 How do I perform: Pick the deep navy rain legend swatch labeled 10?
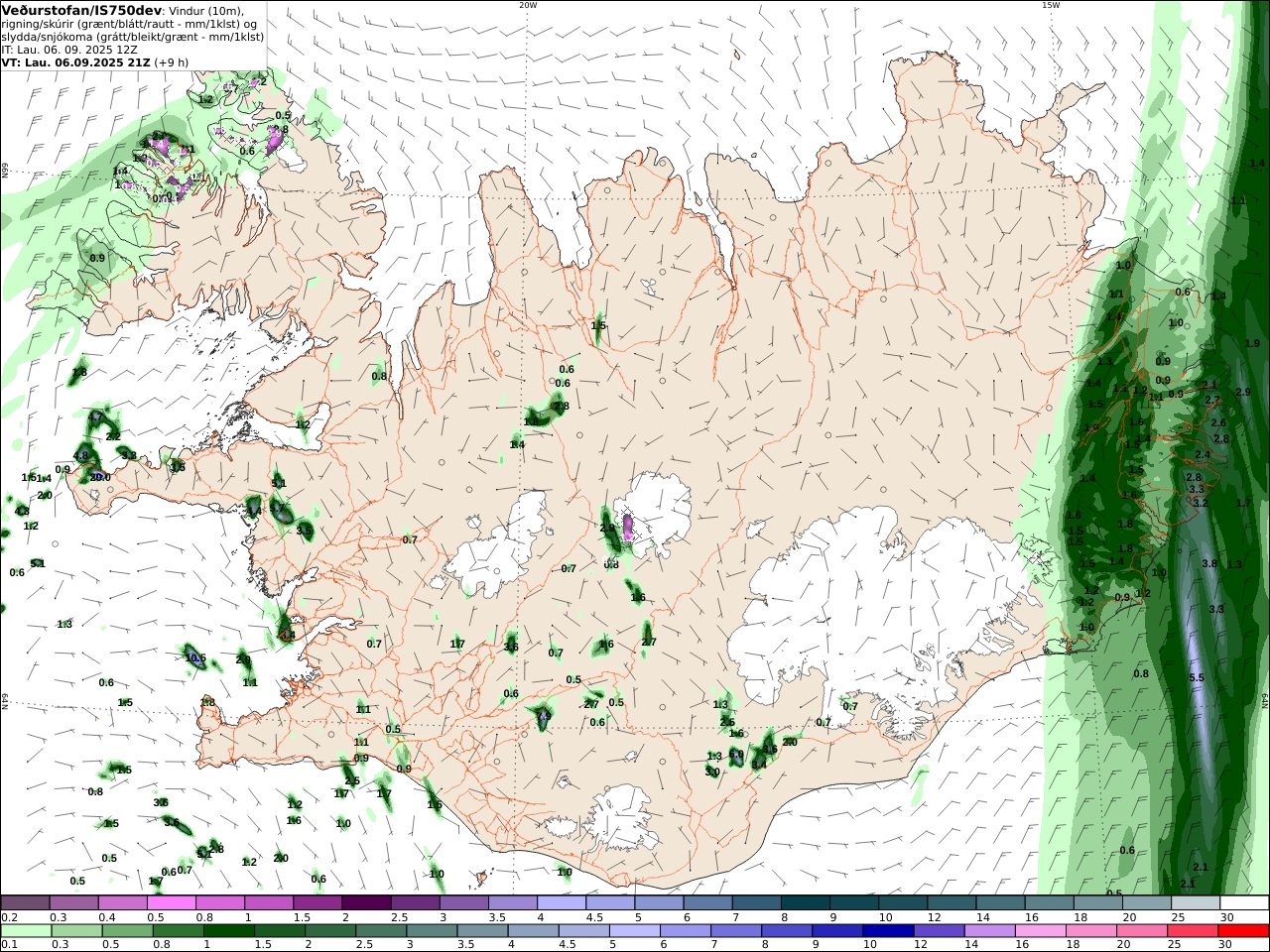point(888,931)
